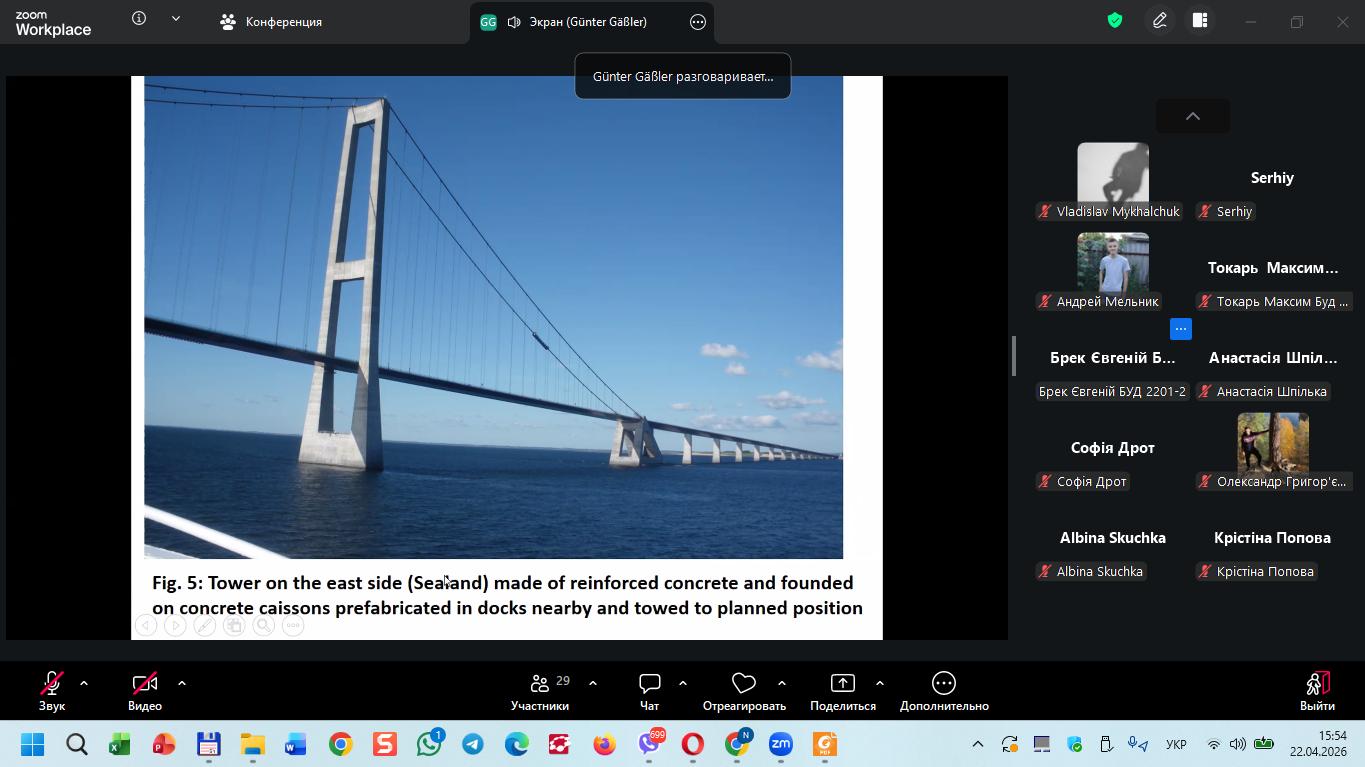
Task: Turn on camera with Видео button
Action: click(145, 684)
